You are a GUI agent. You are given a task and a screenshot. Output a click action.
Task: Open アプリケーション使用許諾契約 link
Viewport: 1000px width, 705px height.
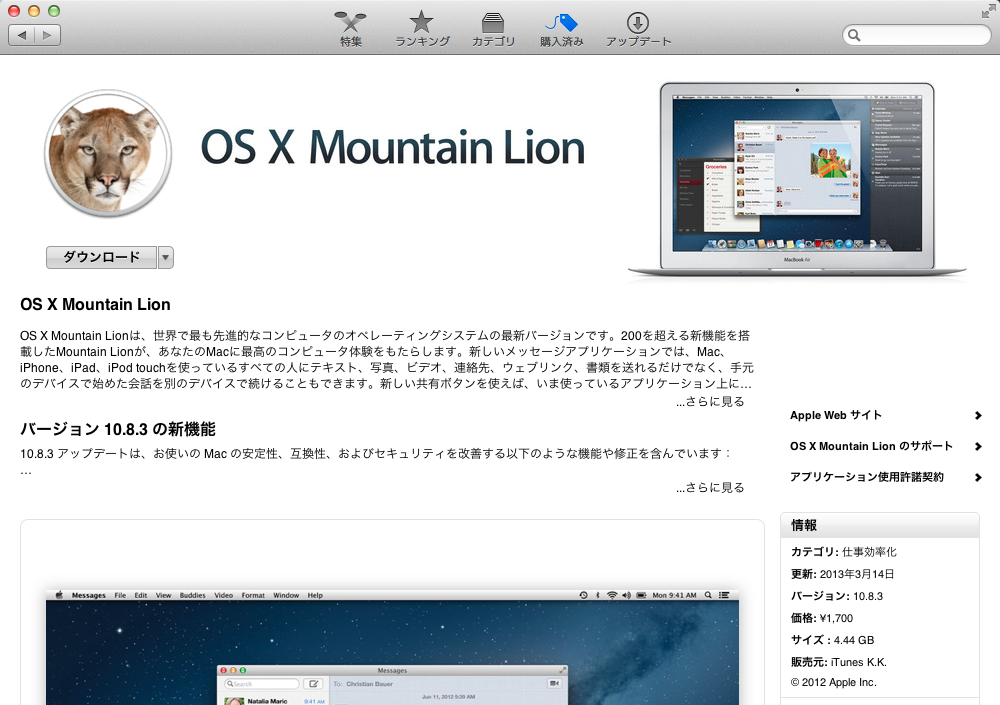click(867, 477)
